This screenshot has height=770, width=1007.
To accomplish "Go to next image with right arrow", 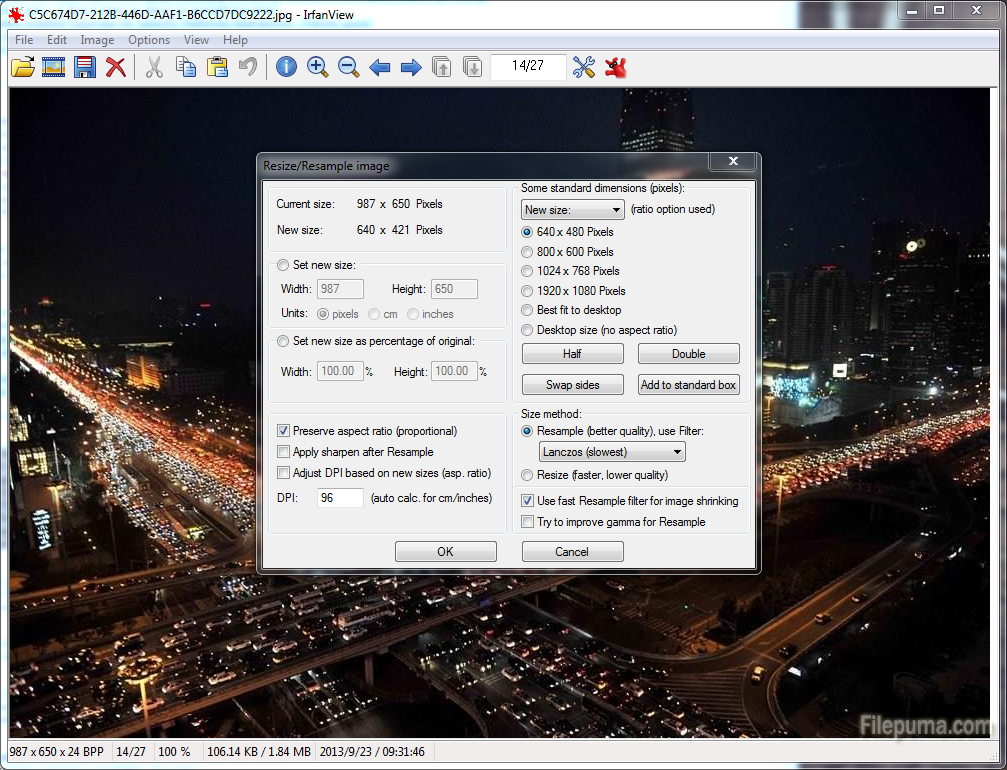I will pyautogui.click(x=410, y=67).
